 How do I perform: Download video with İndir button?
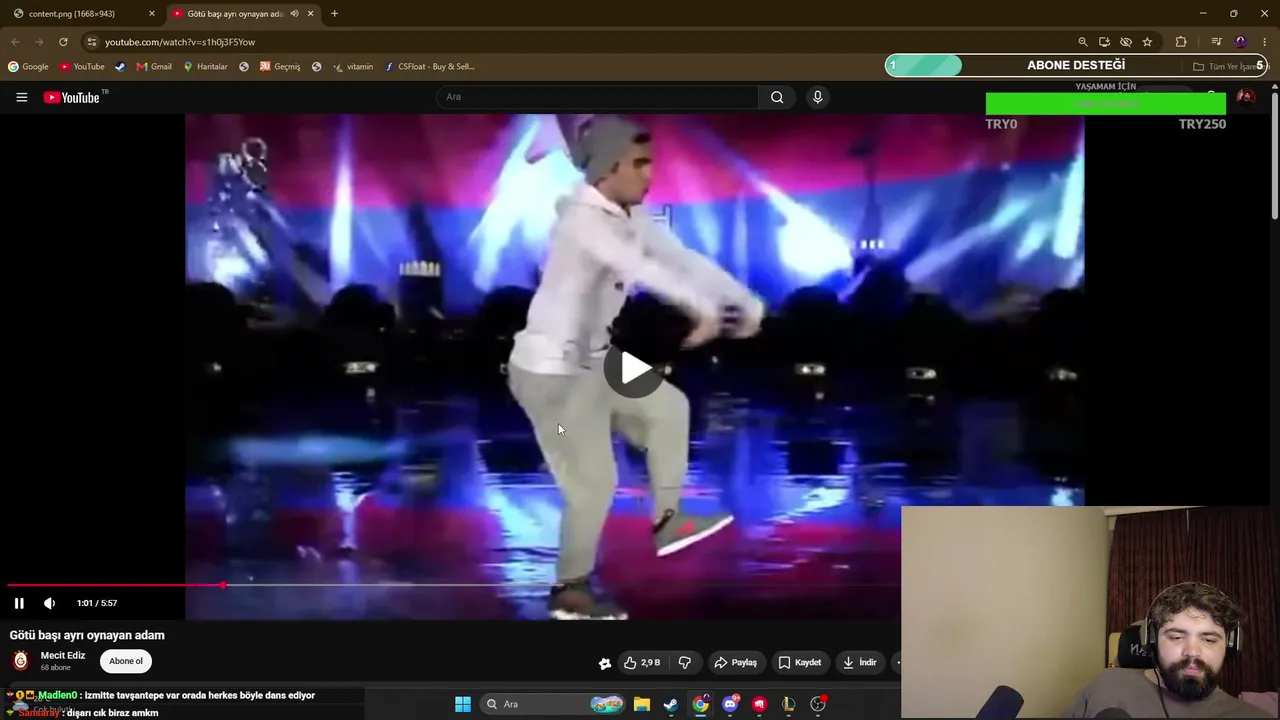tap(859, 662)
